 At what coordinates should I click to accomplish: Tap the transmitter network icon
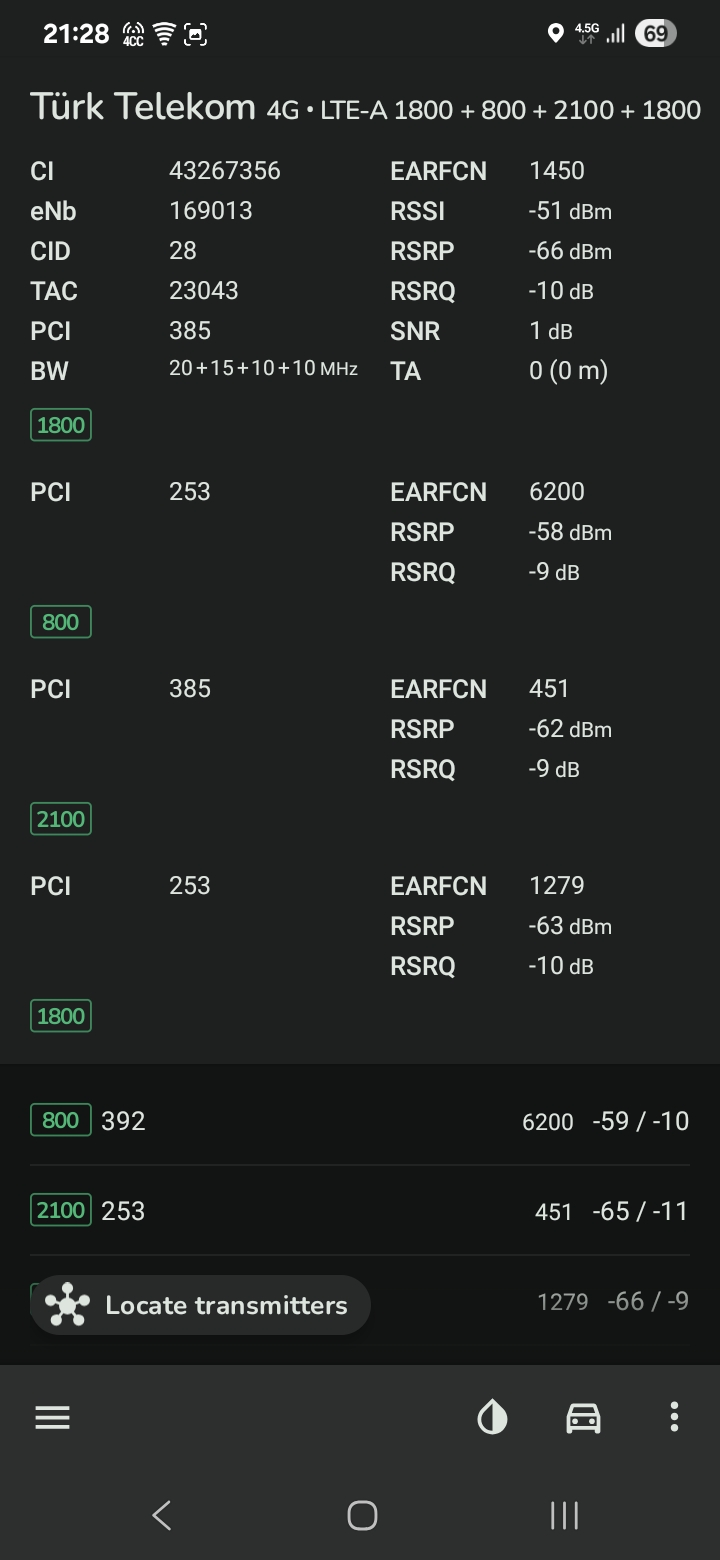point(68,1305)
